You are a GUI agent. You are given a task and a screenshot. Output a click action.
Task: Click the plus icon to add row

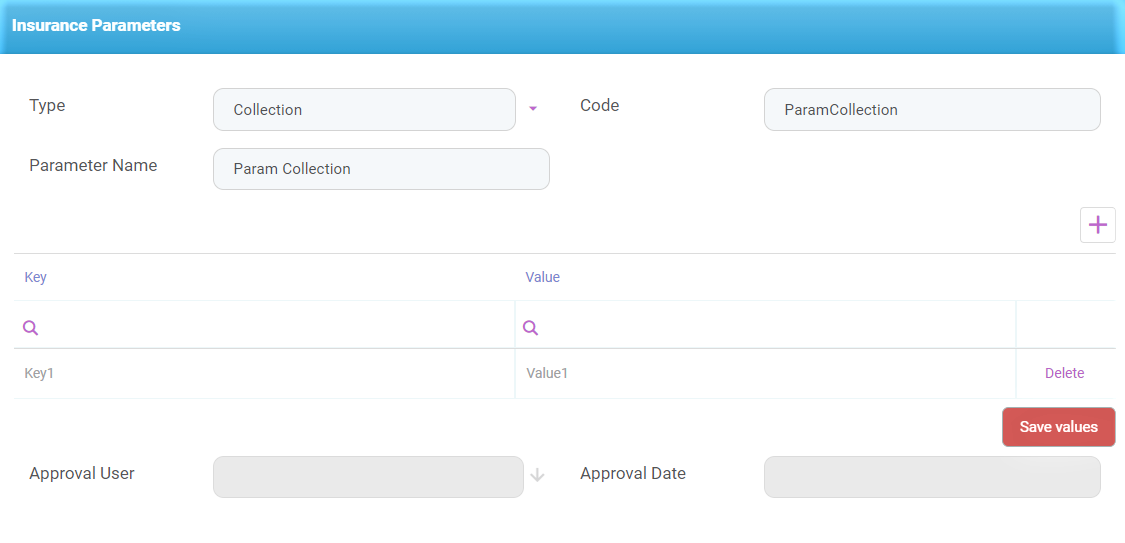[x=1097, y=225]
